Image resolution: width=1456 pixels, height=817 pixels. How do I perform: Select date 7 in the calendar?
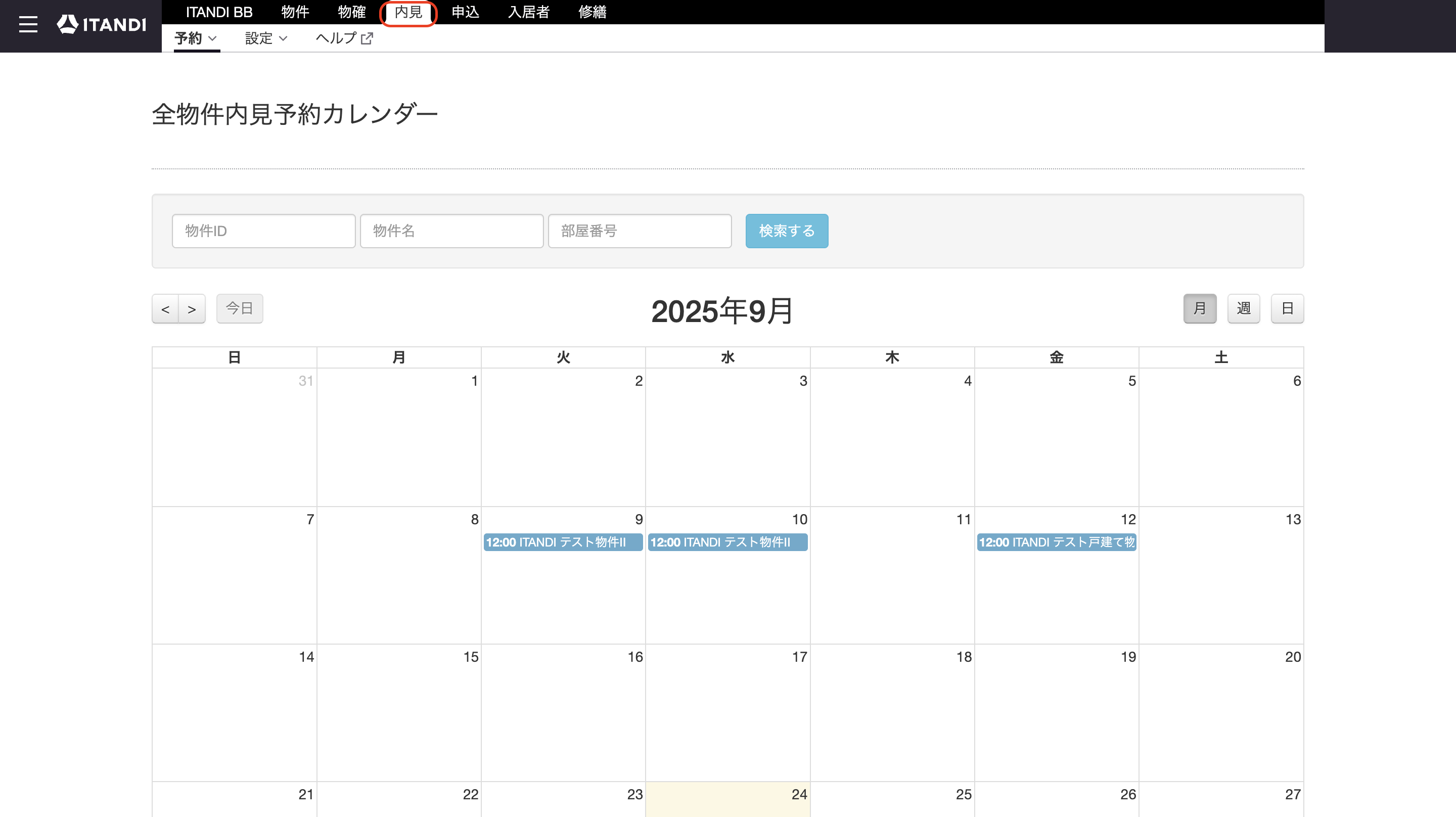310,520
